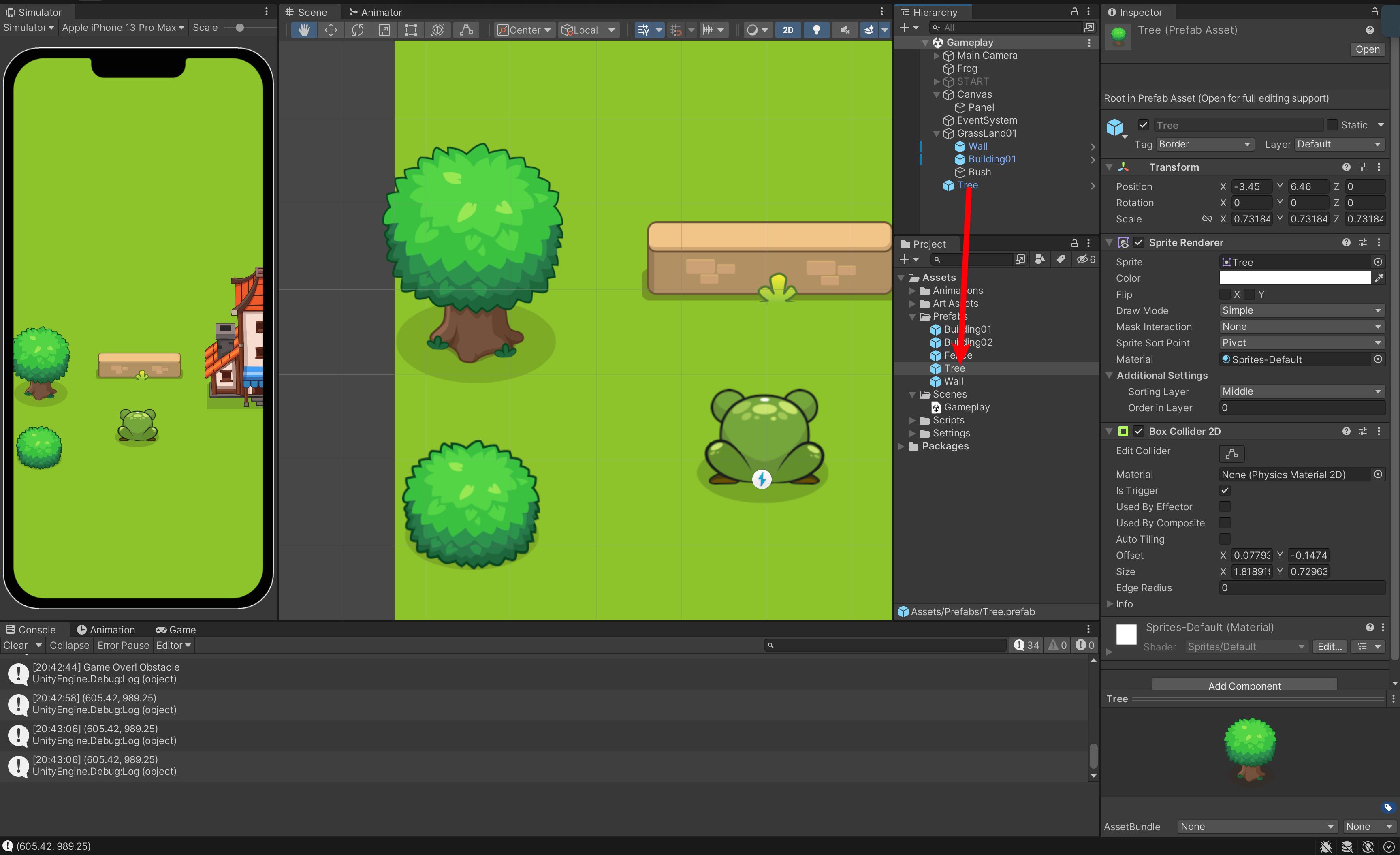
Task: Select the Rotate tool
Action: point(357,30)
